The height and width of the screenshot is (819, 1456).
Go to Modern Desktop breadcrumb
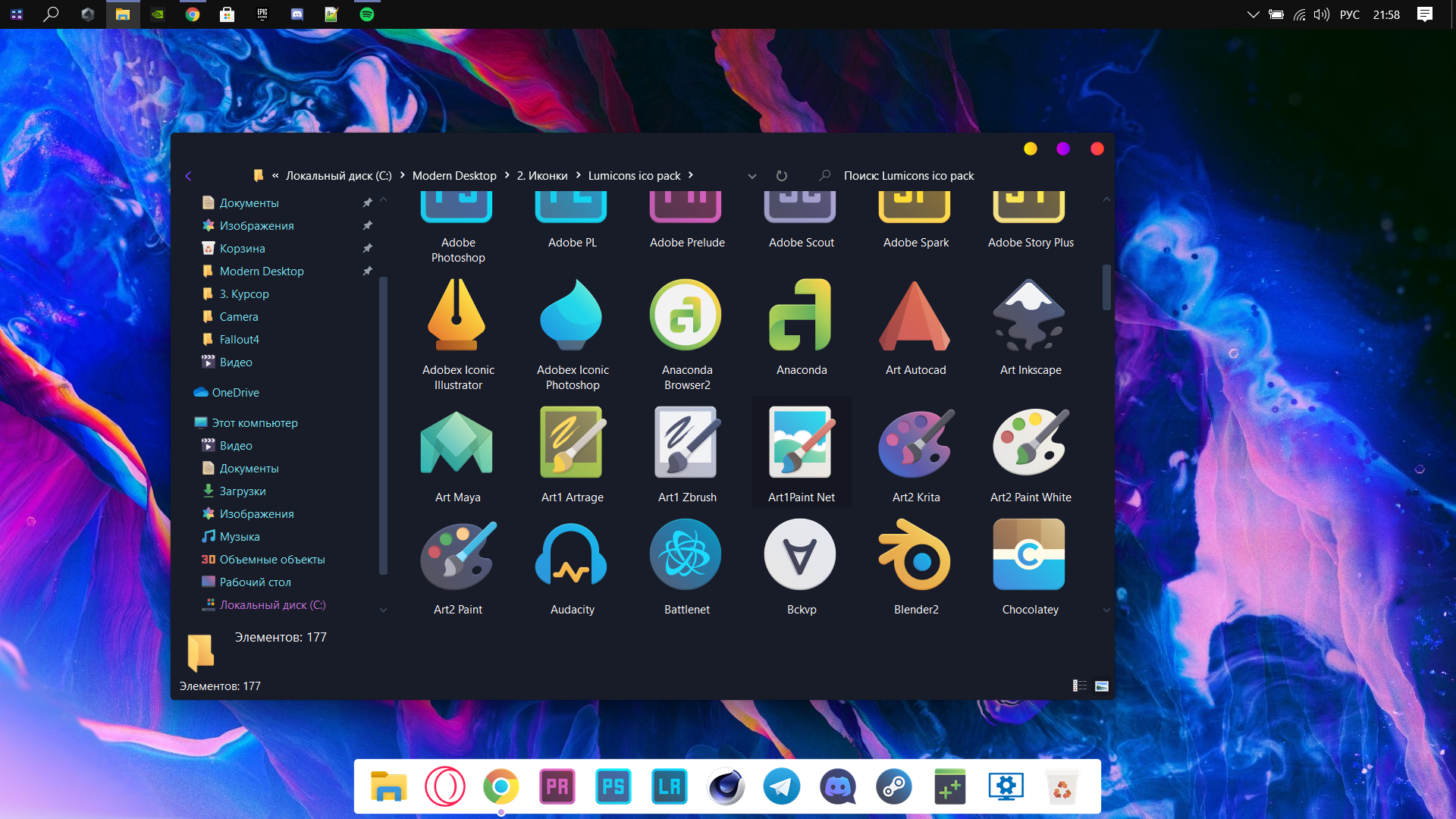(454, 175)
